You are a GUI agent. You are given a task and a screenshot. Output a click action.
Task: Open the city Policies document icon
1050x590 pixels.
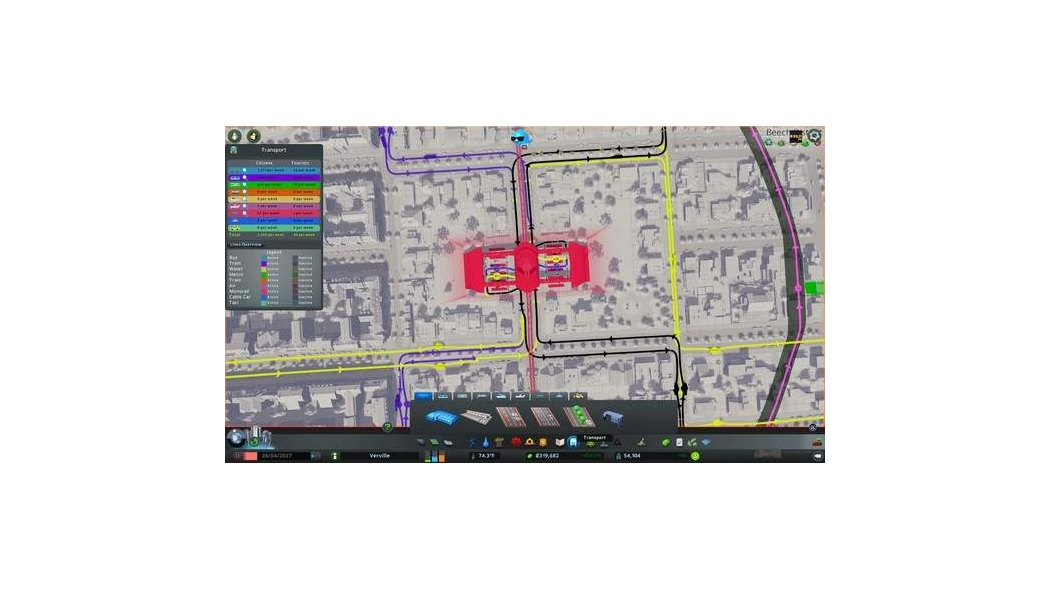coord(679,442)
